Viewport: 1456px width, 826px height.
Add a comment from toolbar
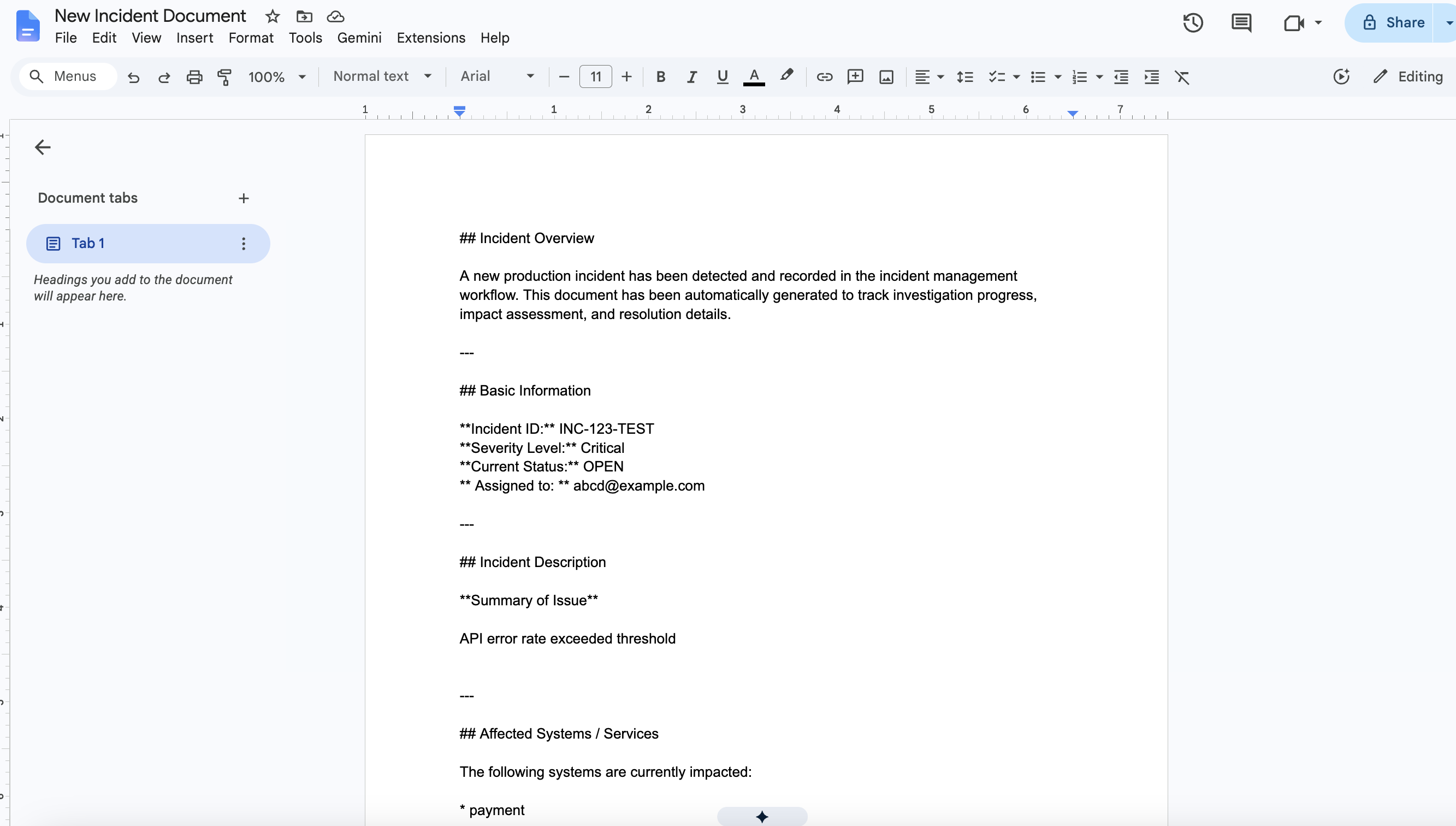click(x=855, y=76)
